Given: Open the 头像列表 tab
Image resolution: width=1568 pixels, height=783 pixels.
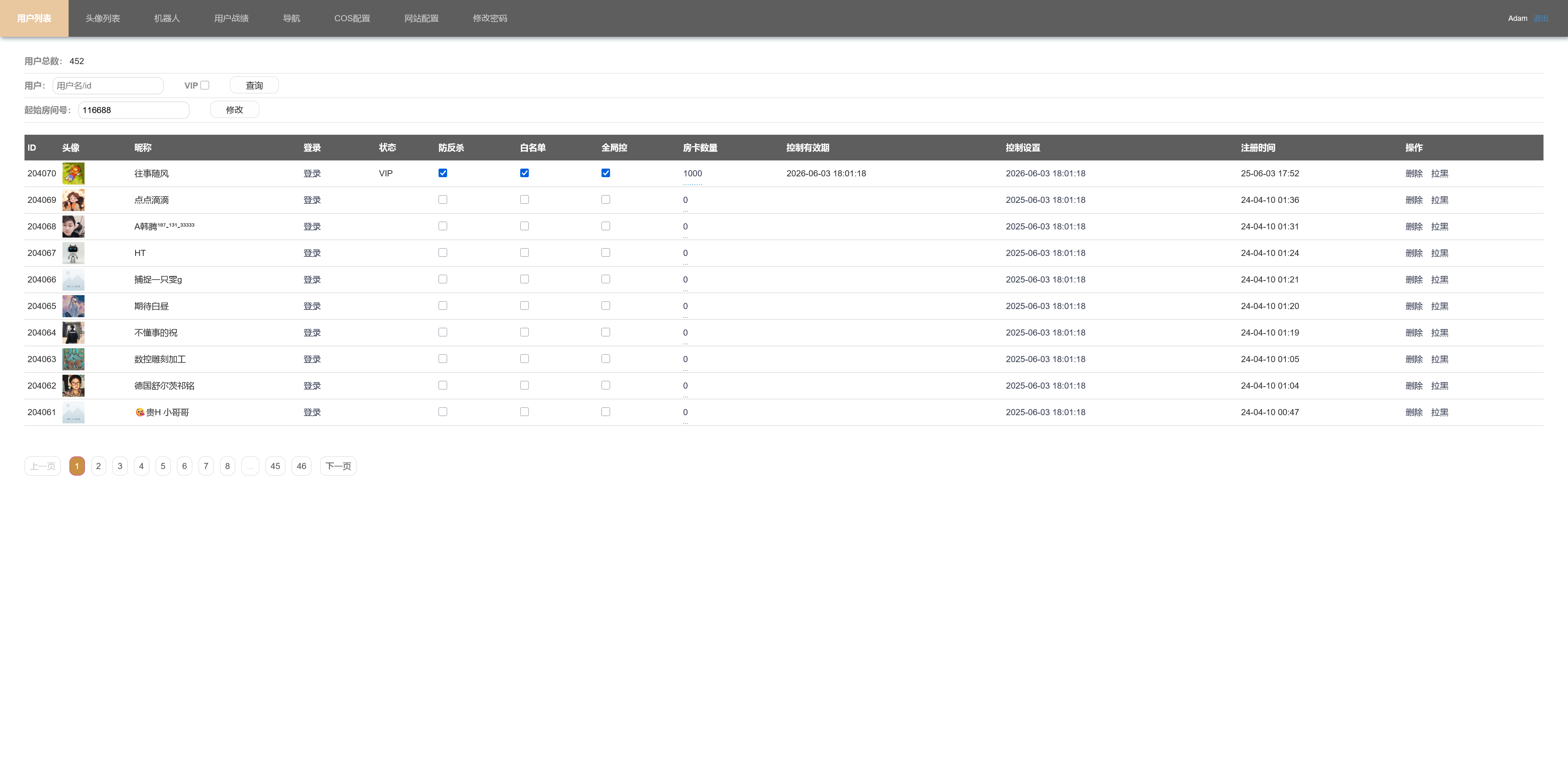Looking at the screenshot, I should 102,18.
